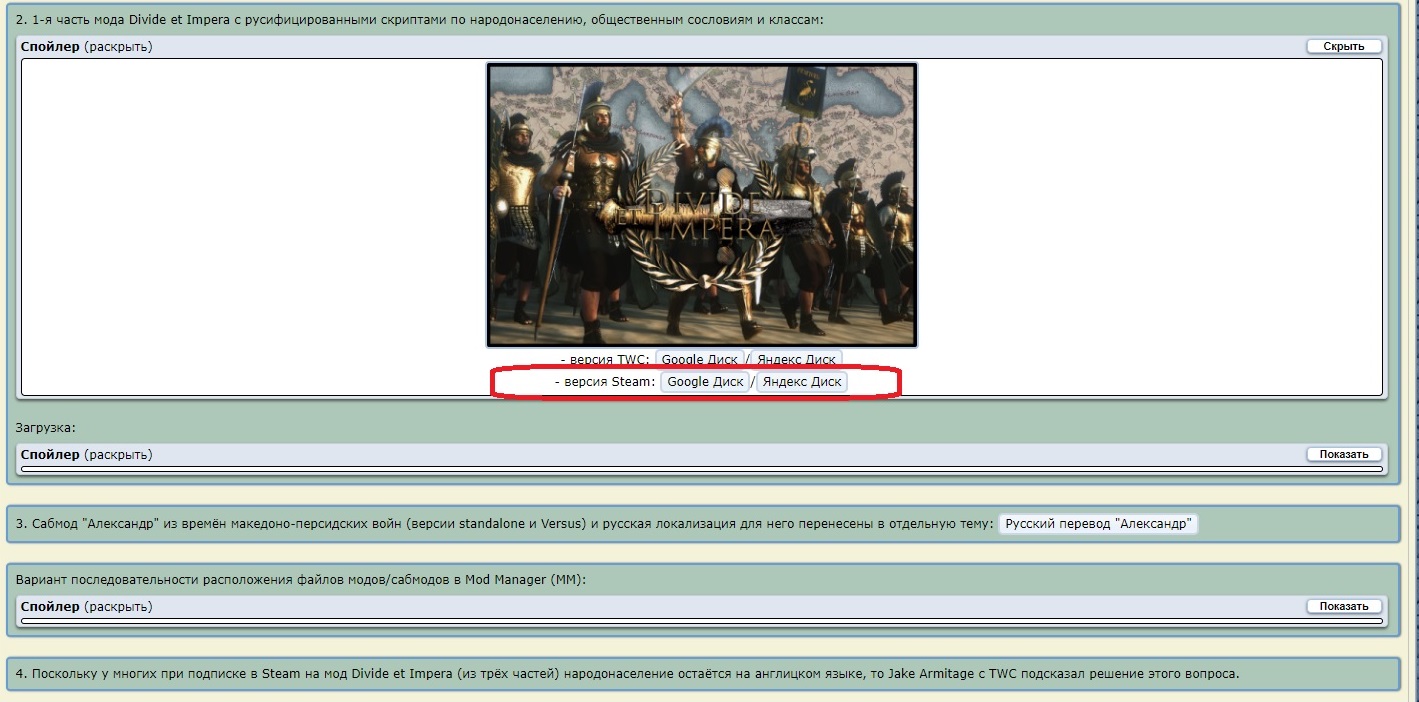The image size is (1419, 702).
Task: Expand the Спойлер (раскрыть) header in the Mod Manager section
Action: (x=86, y=607)
